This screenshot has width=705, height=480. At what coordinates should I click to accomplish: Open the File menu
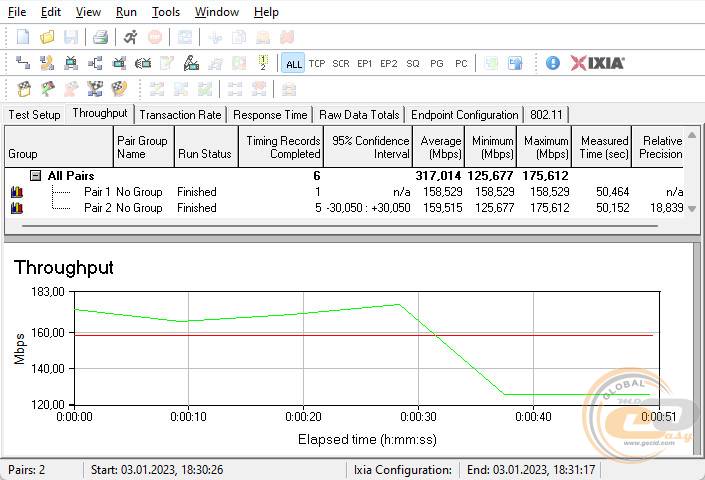pos(17,12)
